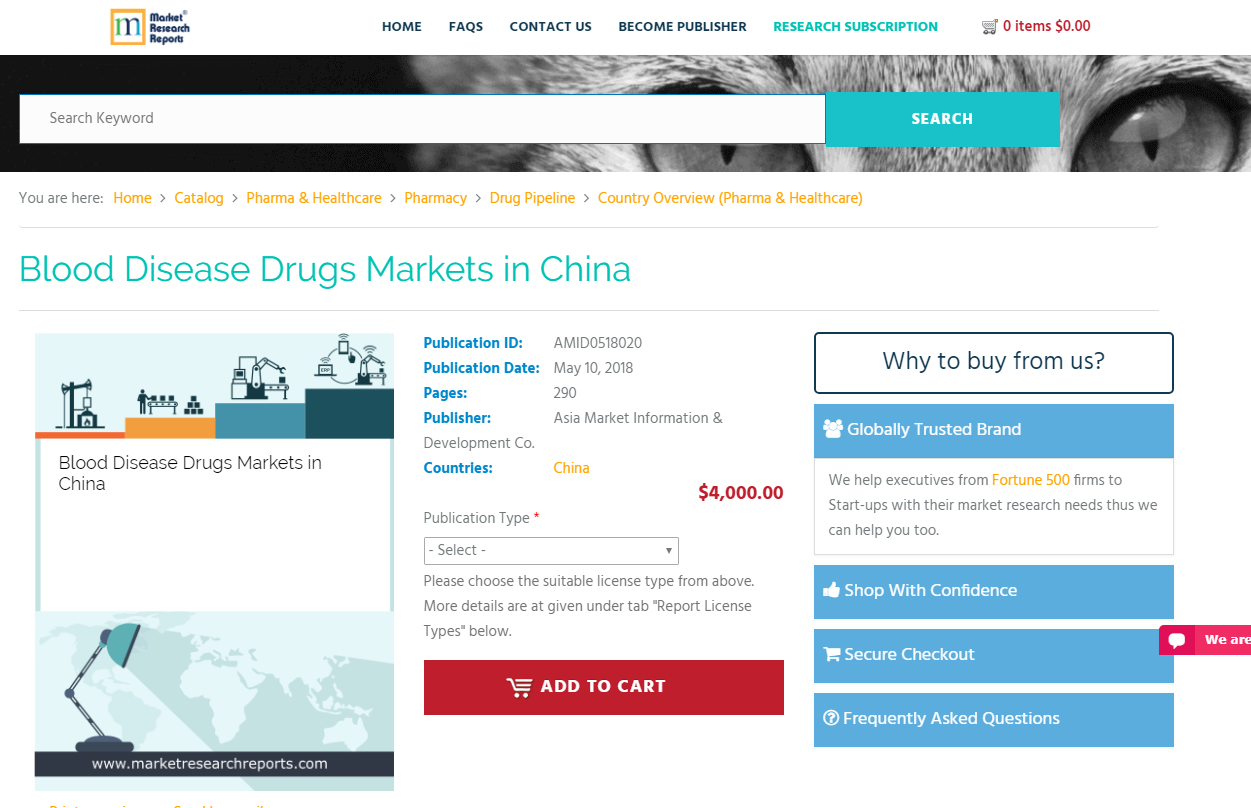Go to the HOME menu item
This screenshot has height=808, width=1251.
tap(402, 27)
